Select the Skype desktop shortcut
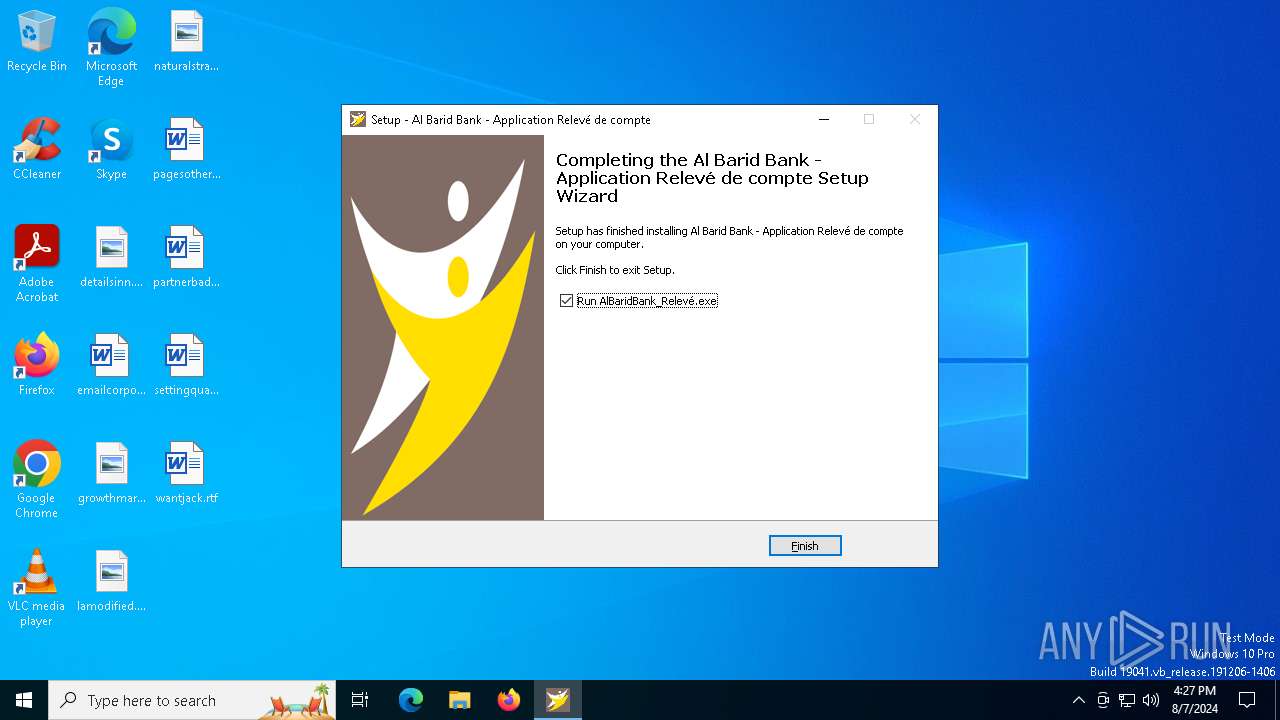Screen dimensions: 1280x720 [111, 150]
